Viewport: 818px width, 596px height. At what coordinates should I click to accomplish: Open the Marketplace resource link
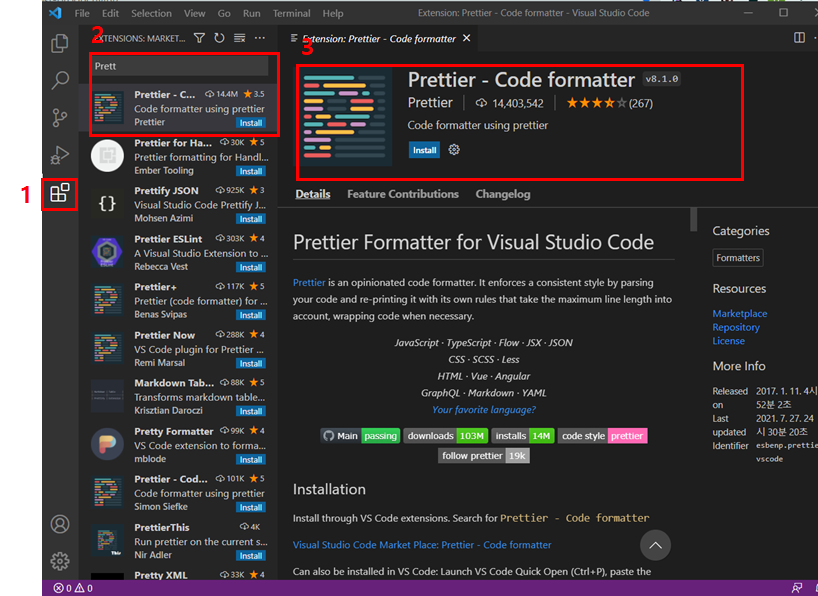tap(740, 314)
